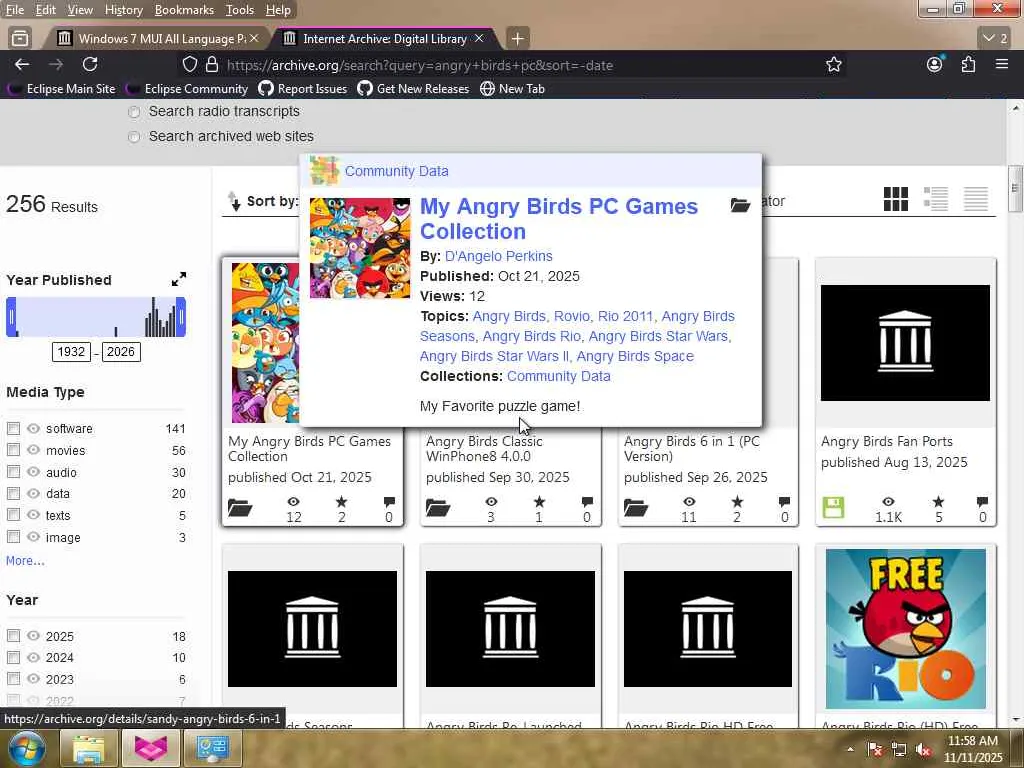
Task: Check the 2025 year filter
Action: click(13, 635)
